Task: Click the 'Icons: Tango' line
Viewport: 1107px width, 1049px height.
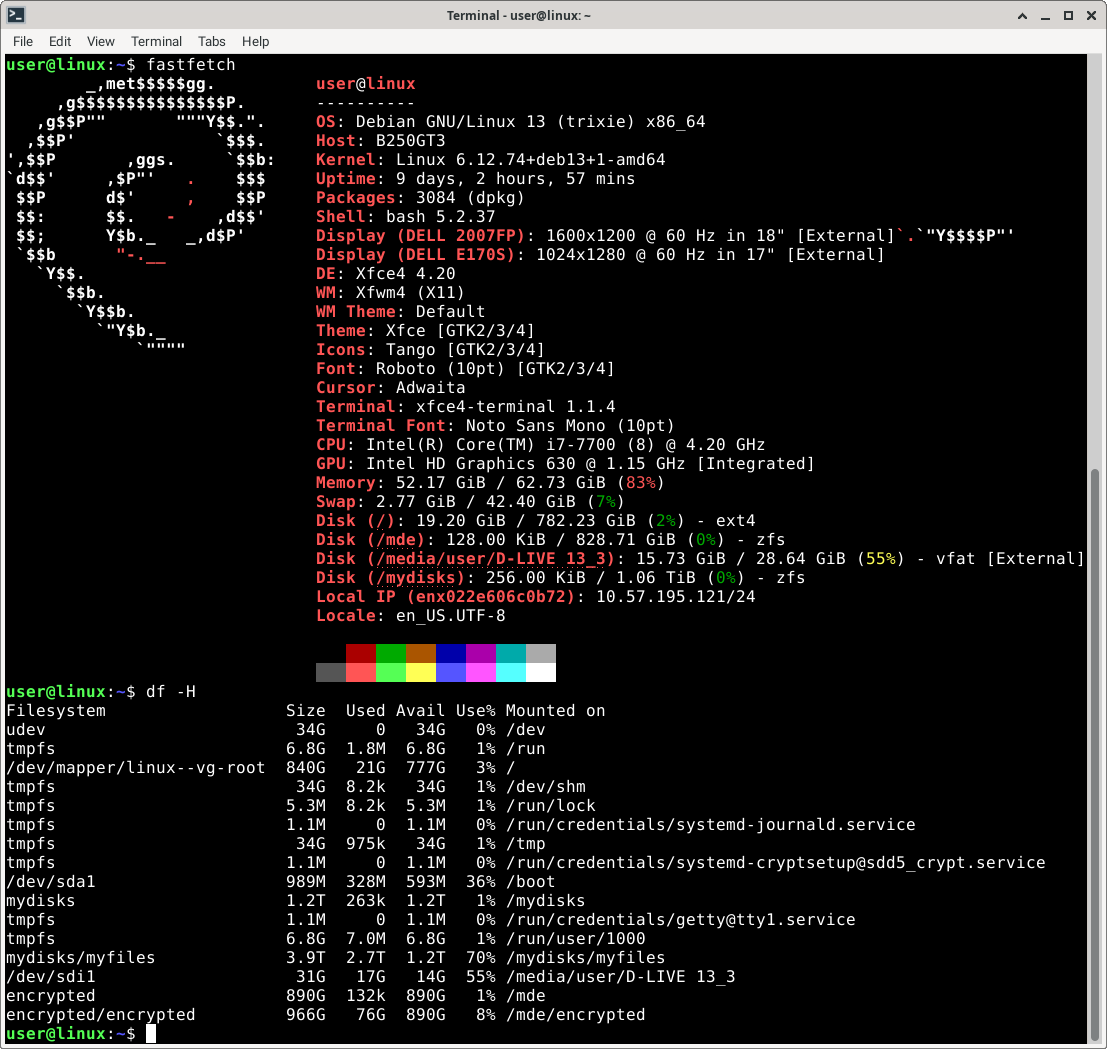Action: (x=431, y=349)
